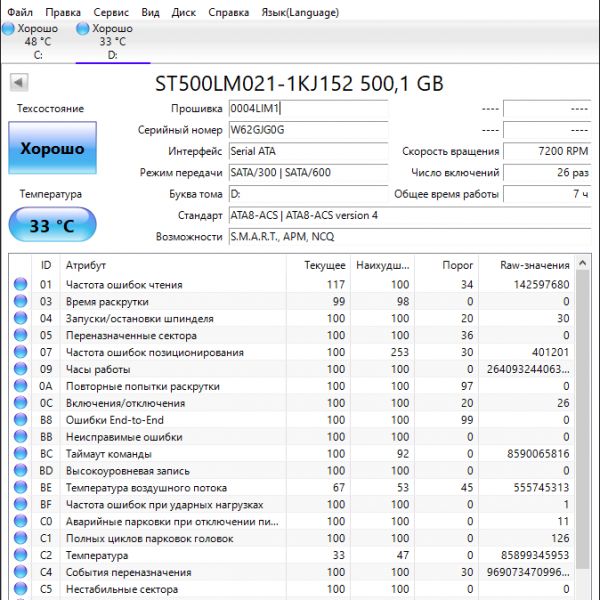
Task: Click status orb for attribute 07
Action: pyautogui.click(x=20, y=352)
